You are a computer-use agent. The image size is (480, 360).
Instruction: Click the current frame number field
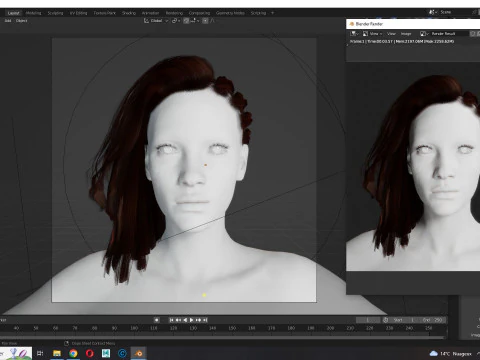(x=368, y=320)
